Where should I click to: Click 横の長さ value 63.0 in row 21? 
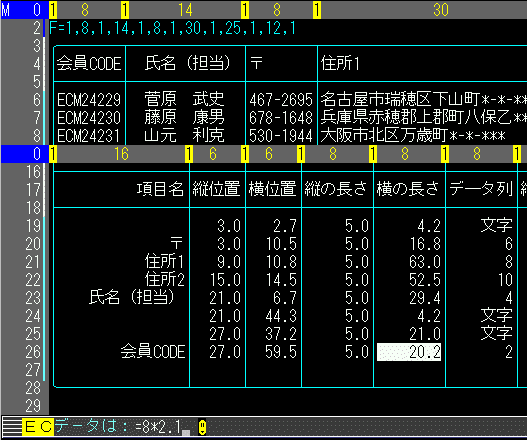coord(425,262)
